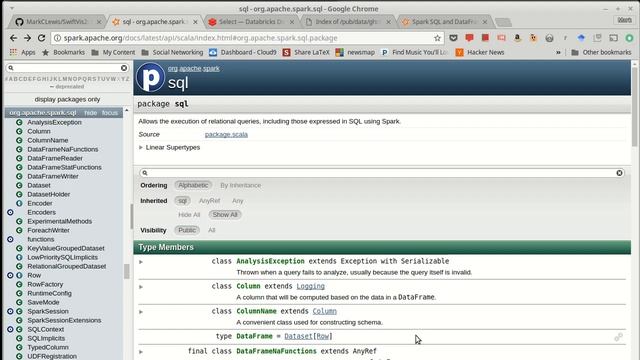This screenshot has width=640, height=360.
Task: Click the Amazon extension icon in toolbar
Action: coord(517,38)
